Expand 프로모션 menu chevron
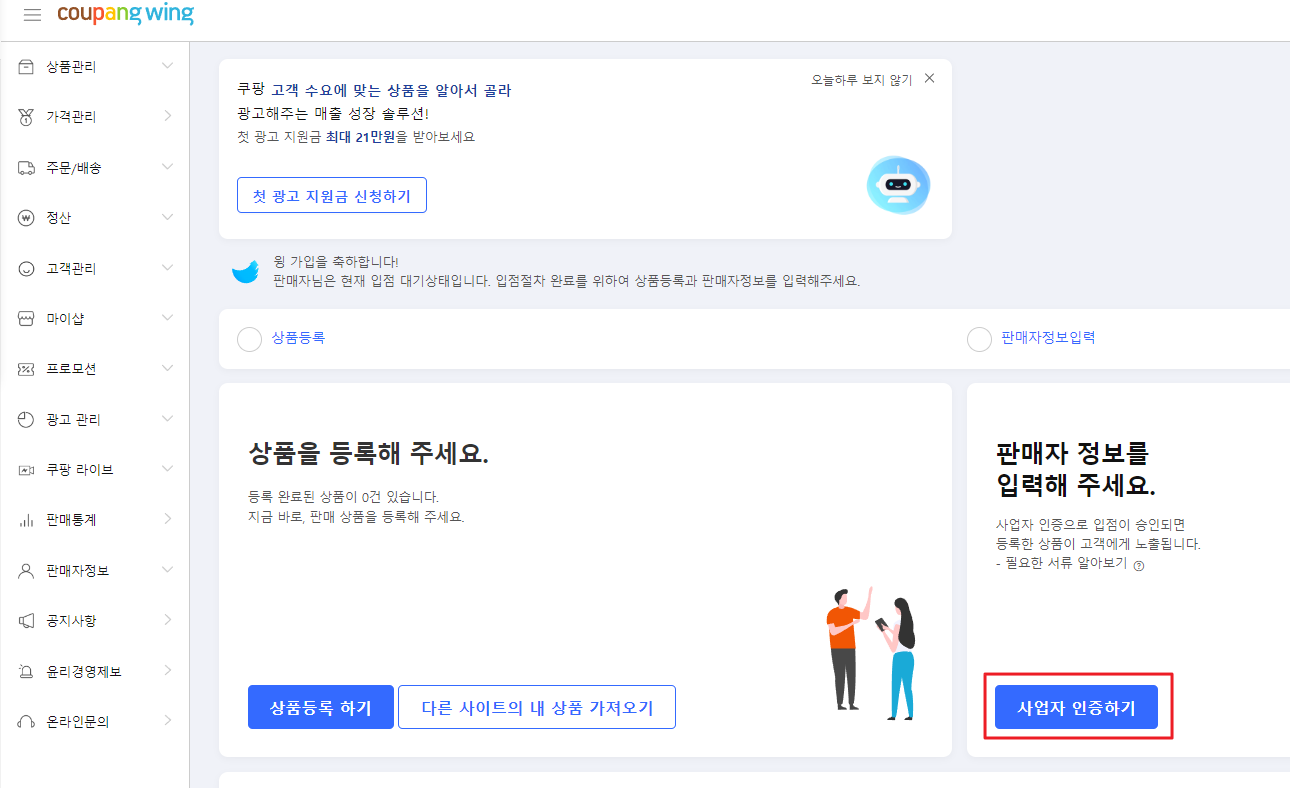 pyautogui.click(x=167, y=369)
